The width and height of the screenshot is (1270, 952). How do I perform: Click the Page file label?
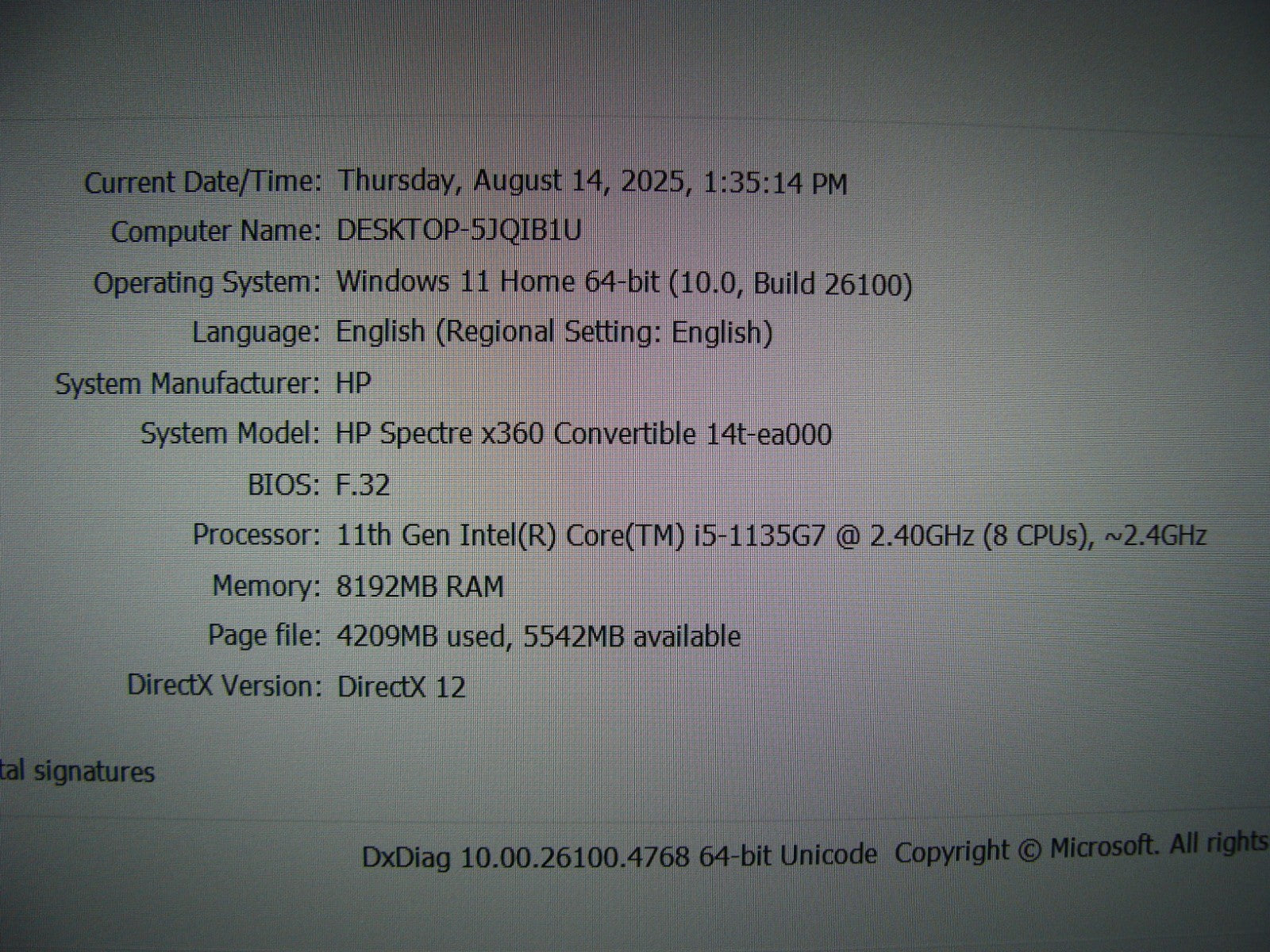[264, 635]
